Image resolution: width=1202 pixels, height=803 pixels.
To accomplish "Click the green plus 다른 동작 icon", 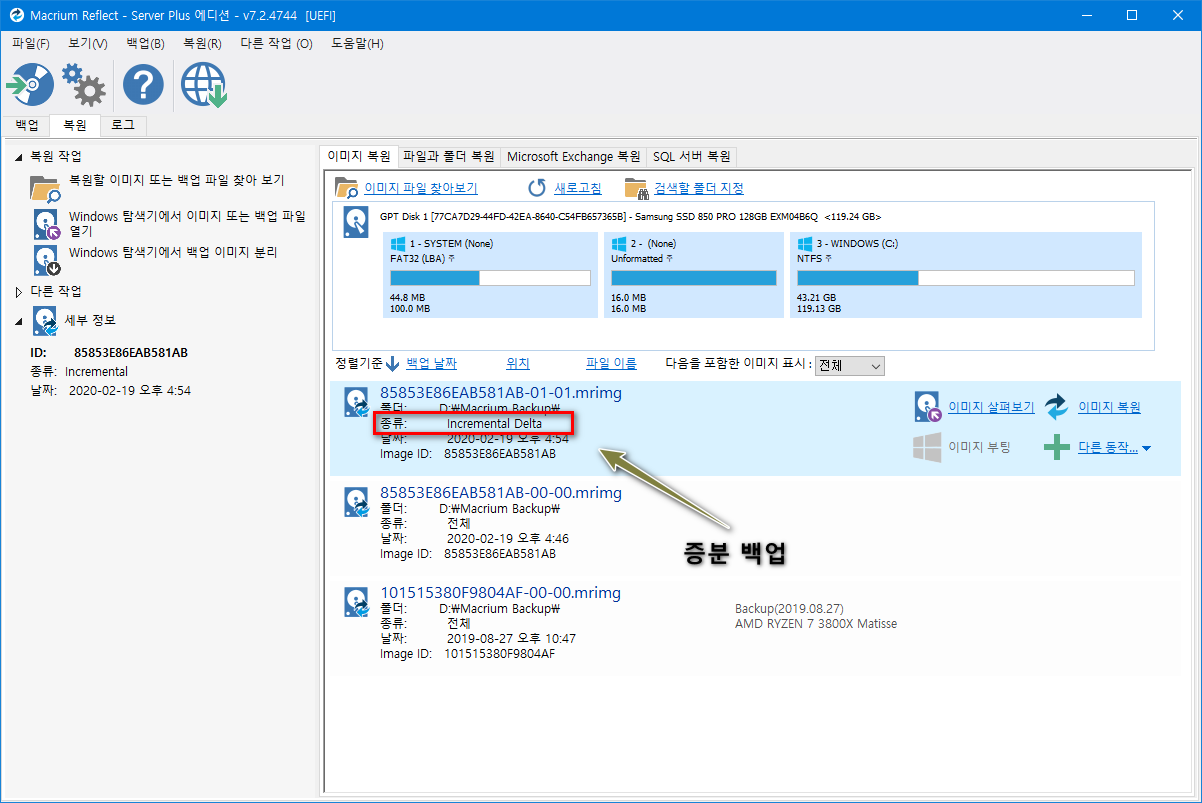I will pos(1057,448).
